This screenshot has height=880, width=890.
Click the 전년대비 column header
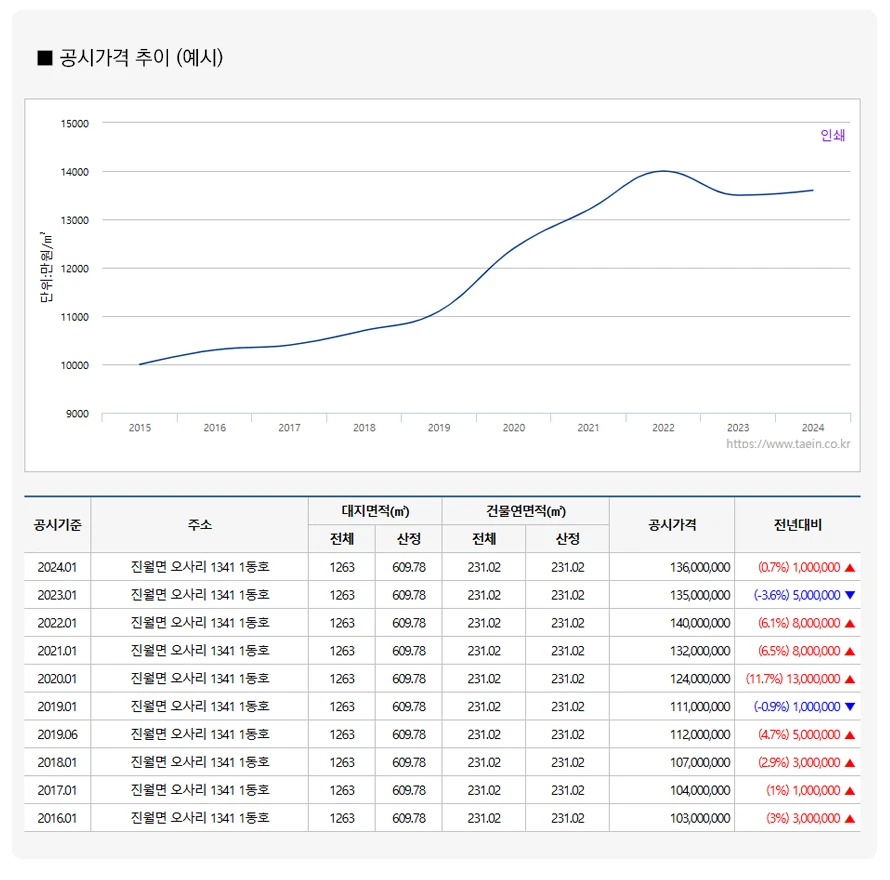coord(797,524)
